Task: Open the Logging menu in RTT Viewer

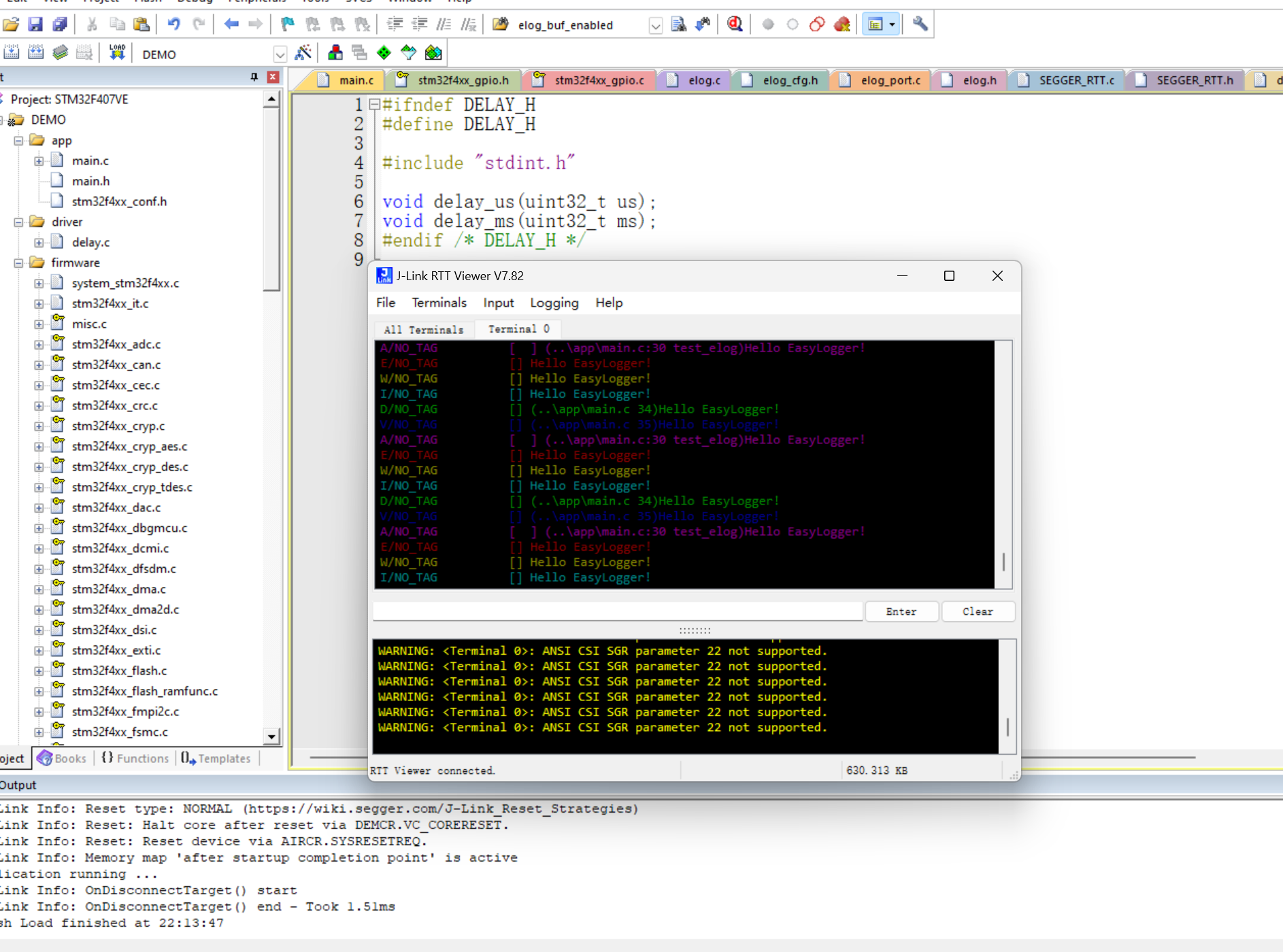Action: tap(554, 303)
